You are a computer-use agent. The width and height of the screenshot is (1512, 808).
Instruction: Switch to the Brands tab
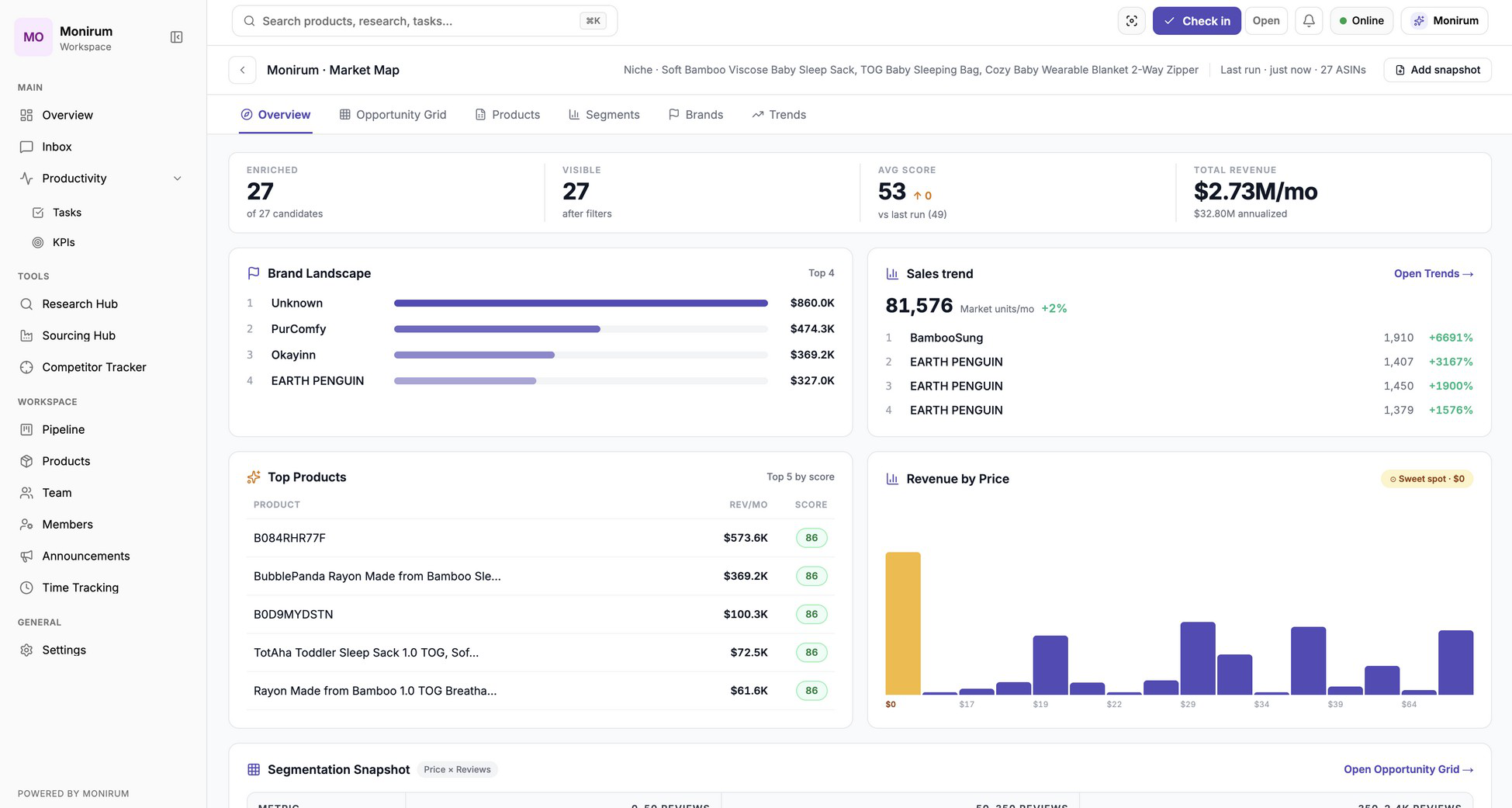pyautogui.click(x=696, y=115)
